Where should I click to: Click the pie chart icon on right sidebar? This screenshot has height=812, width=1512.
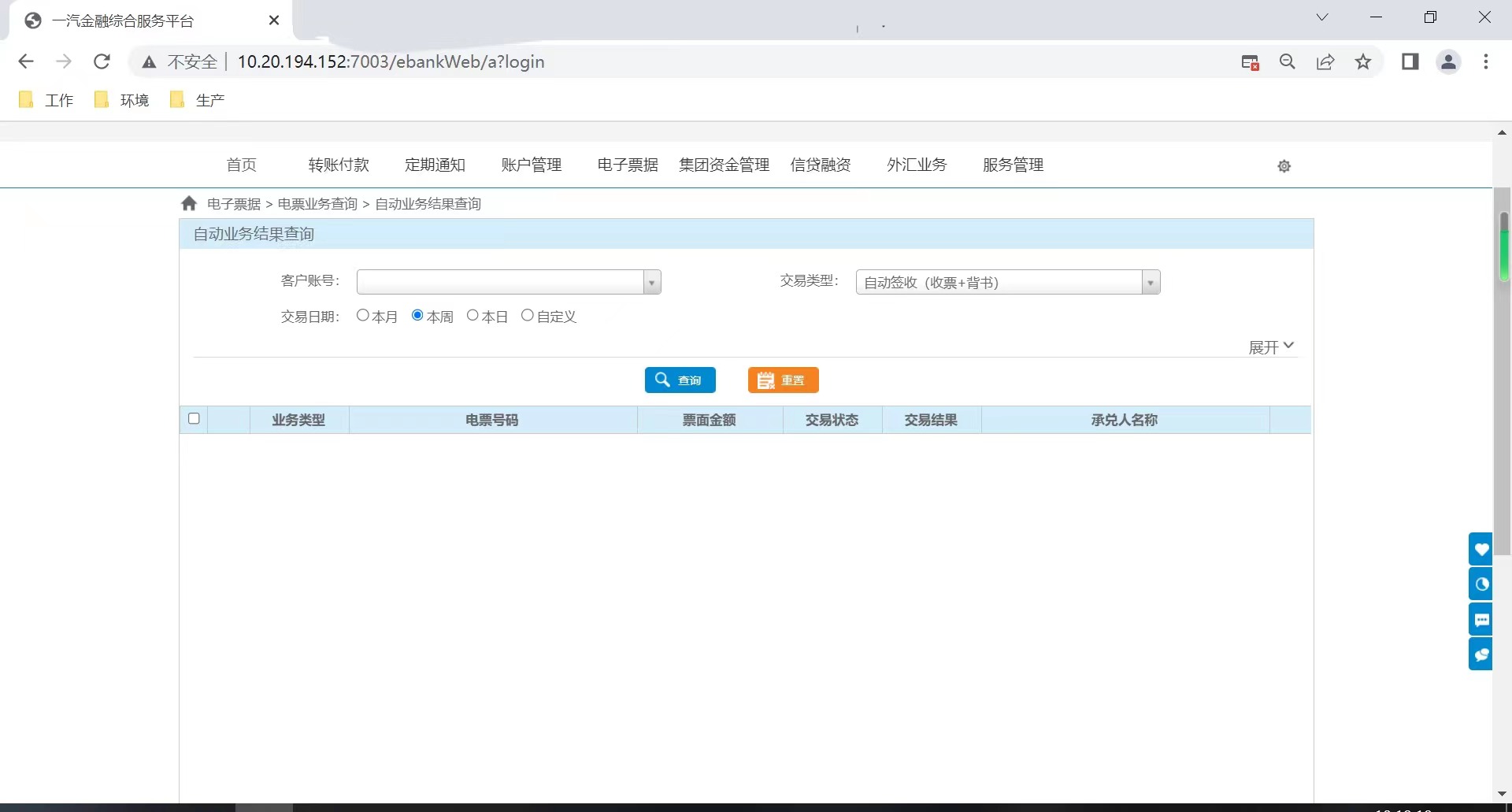pos(1481,584)
